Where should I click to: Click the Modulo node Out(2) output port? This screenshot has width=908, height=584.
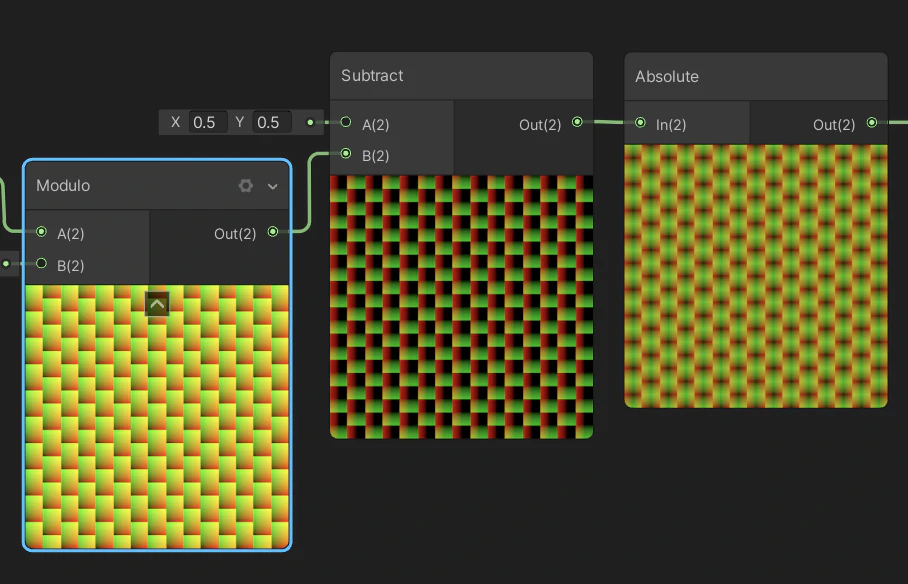point(273,232)
